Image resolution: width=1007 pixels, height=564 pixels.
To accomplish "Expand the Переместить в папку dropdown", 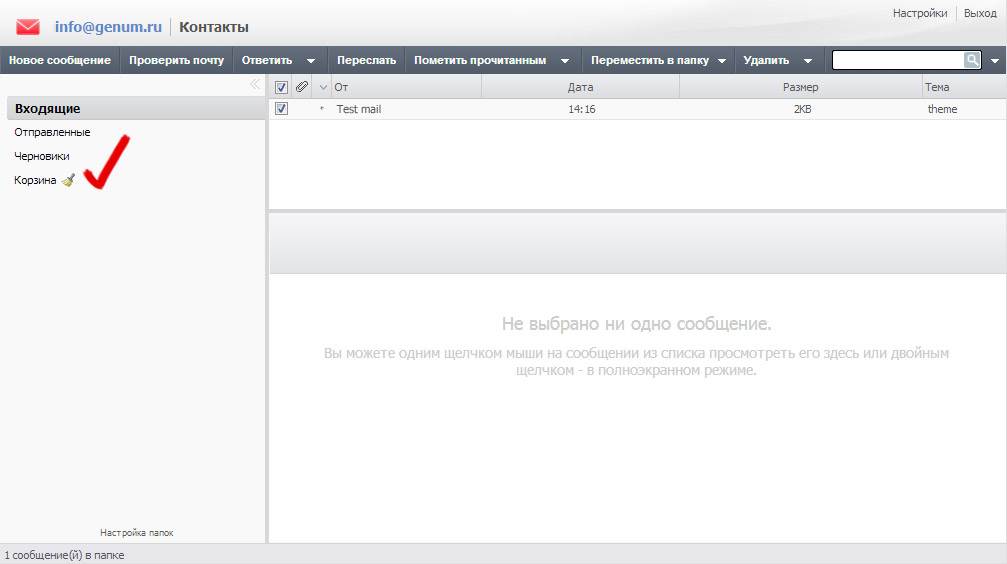I will 721,61.
